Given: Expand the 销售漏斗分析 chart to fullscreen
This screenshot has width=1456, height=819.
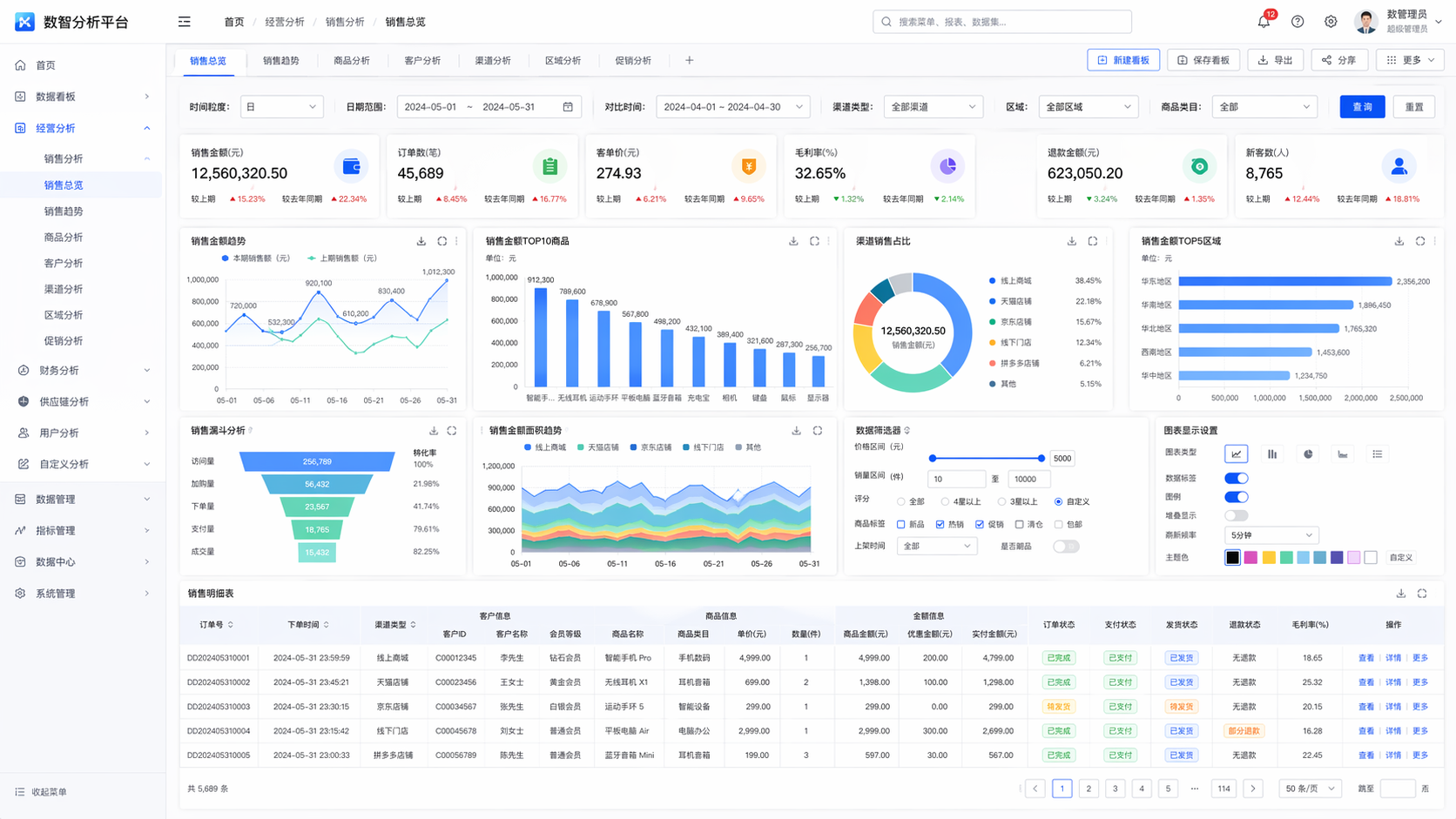Looking at the screenshot, I should point(452,431).
